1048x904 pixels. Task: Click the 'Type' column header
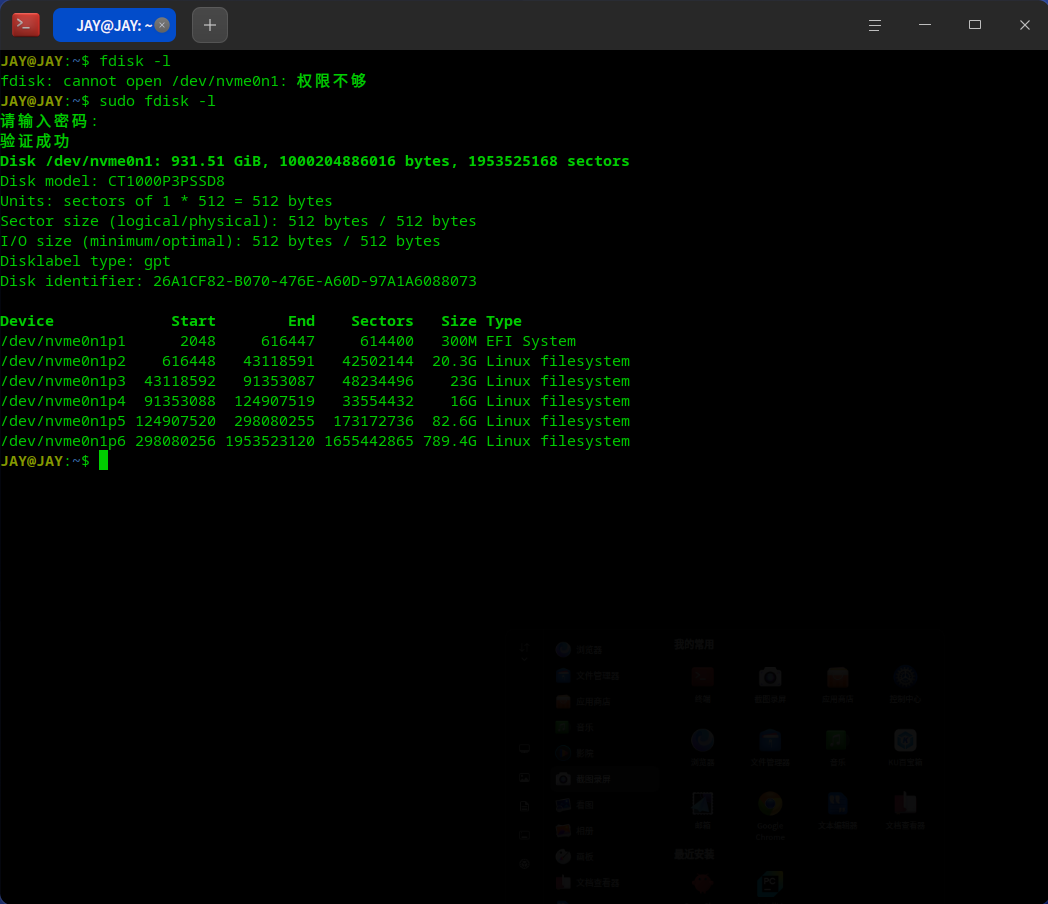(x=504, y=321)
